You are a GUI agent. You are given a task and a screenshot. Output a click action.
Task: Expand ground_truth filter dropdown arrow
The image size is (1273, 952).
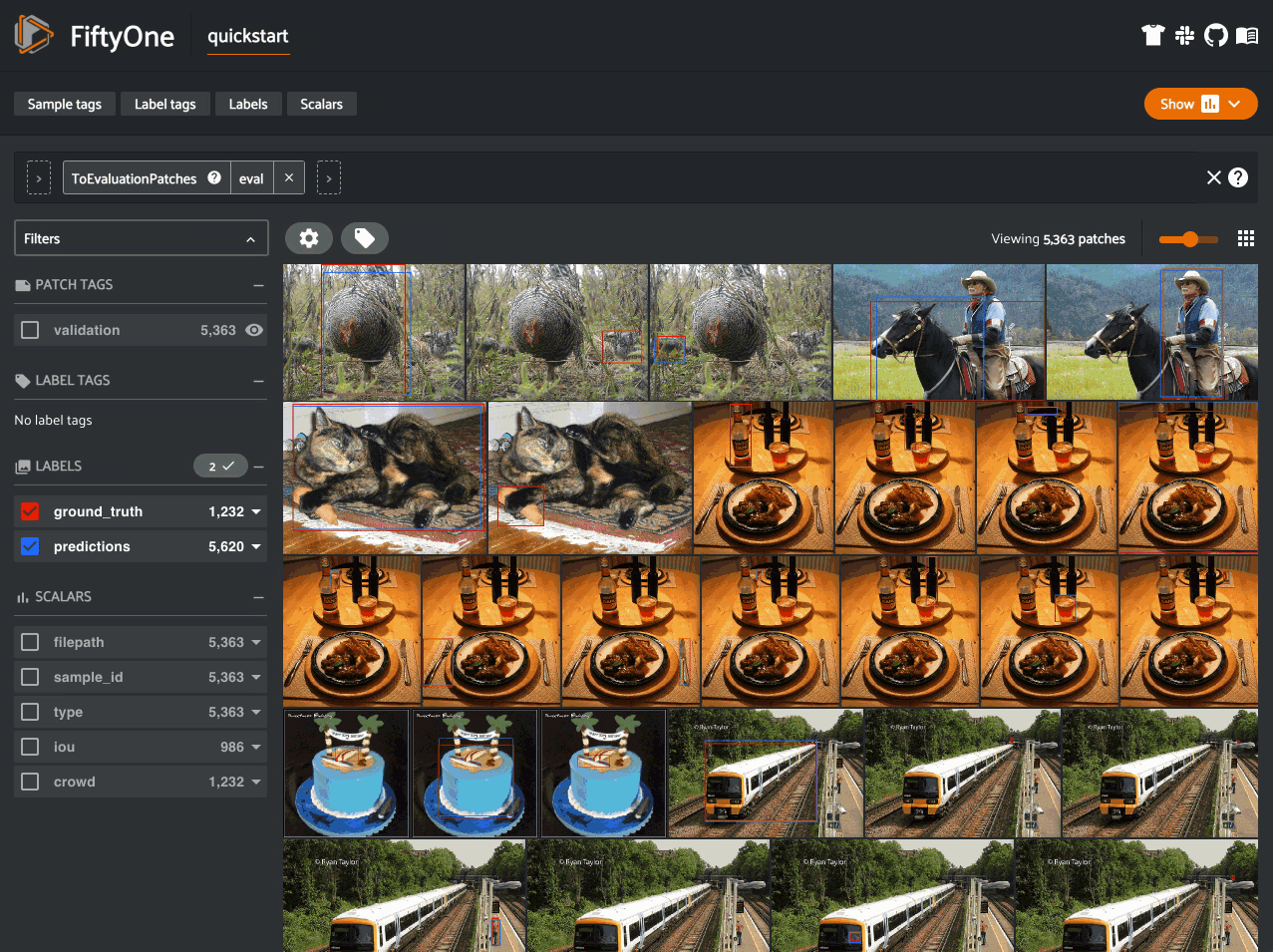256,511
